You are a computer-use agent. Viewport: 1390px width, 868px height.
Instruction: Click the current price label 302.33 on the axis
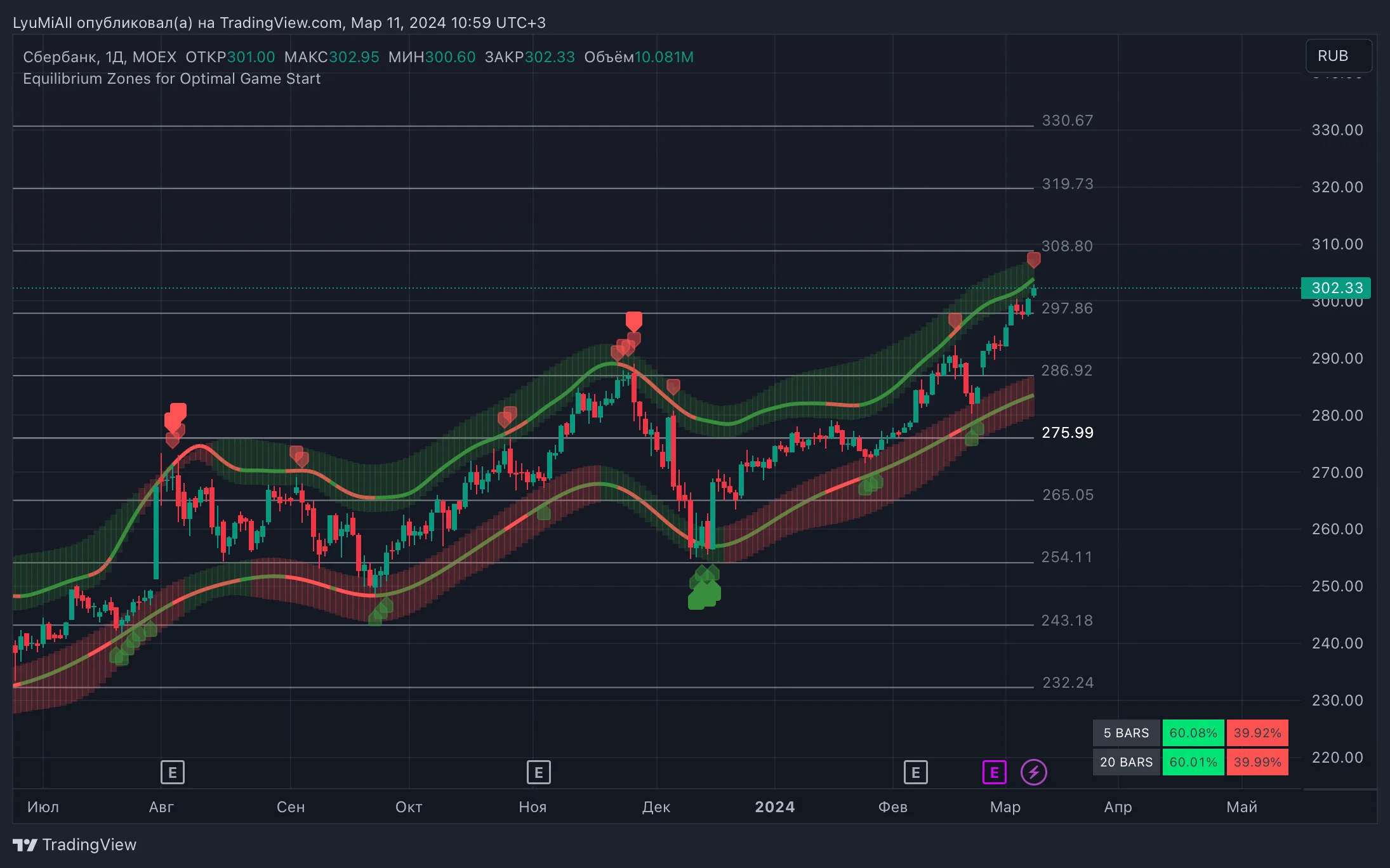[x=1336, y=288]
